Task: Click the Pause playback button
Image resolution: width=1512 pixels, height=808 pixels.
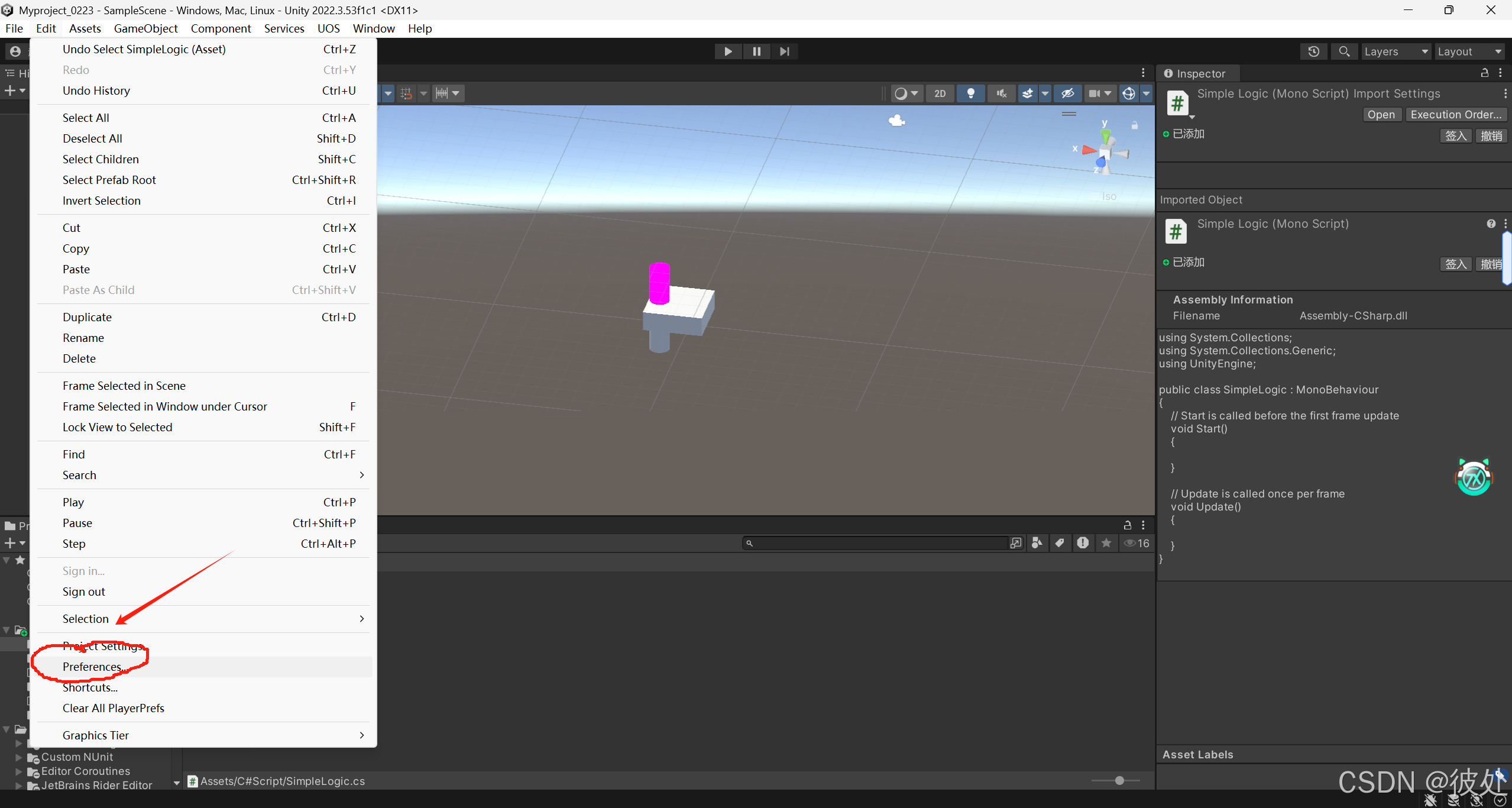Action: coord(756,51)
